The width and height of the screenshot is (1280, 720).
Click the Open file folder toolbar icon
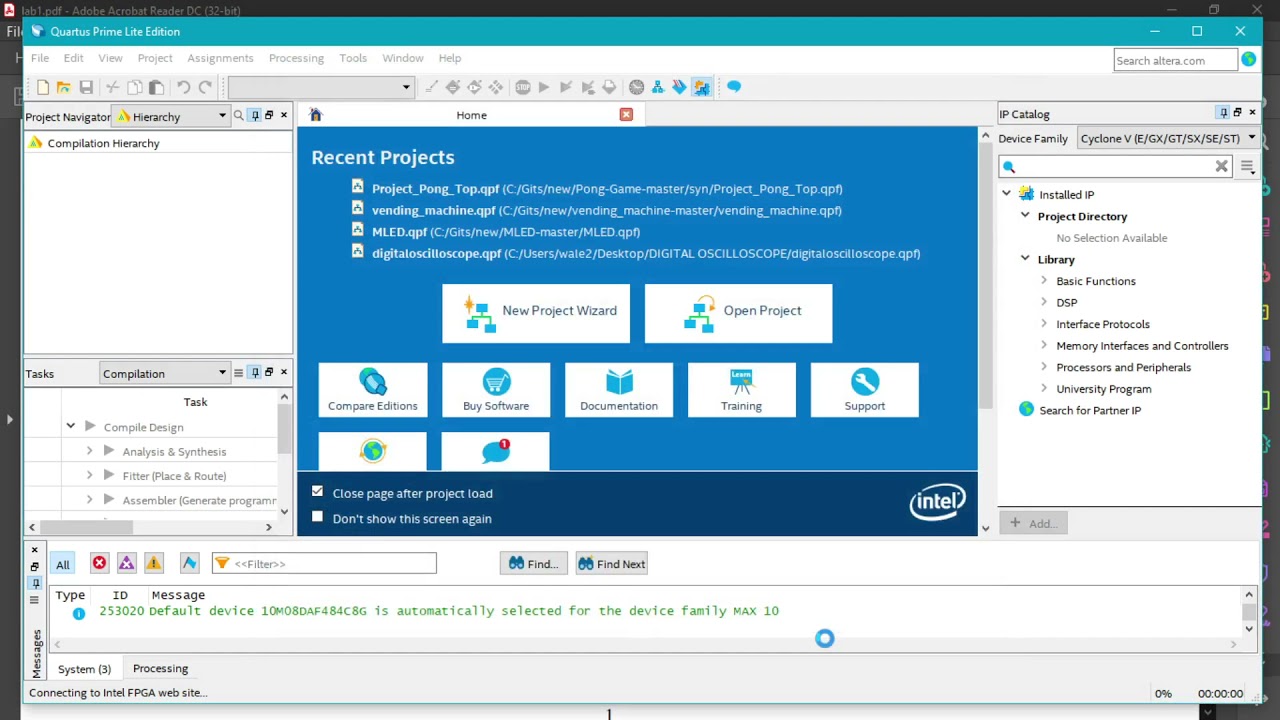[64, 88]
